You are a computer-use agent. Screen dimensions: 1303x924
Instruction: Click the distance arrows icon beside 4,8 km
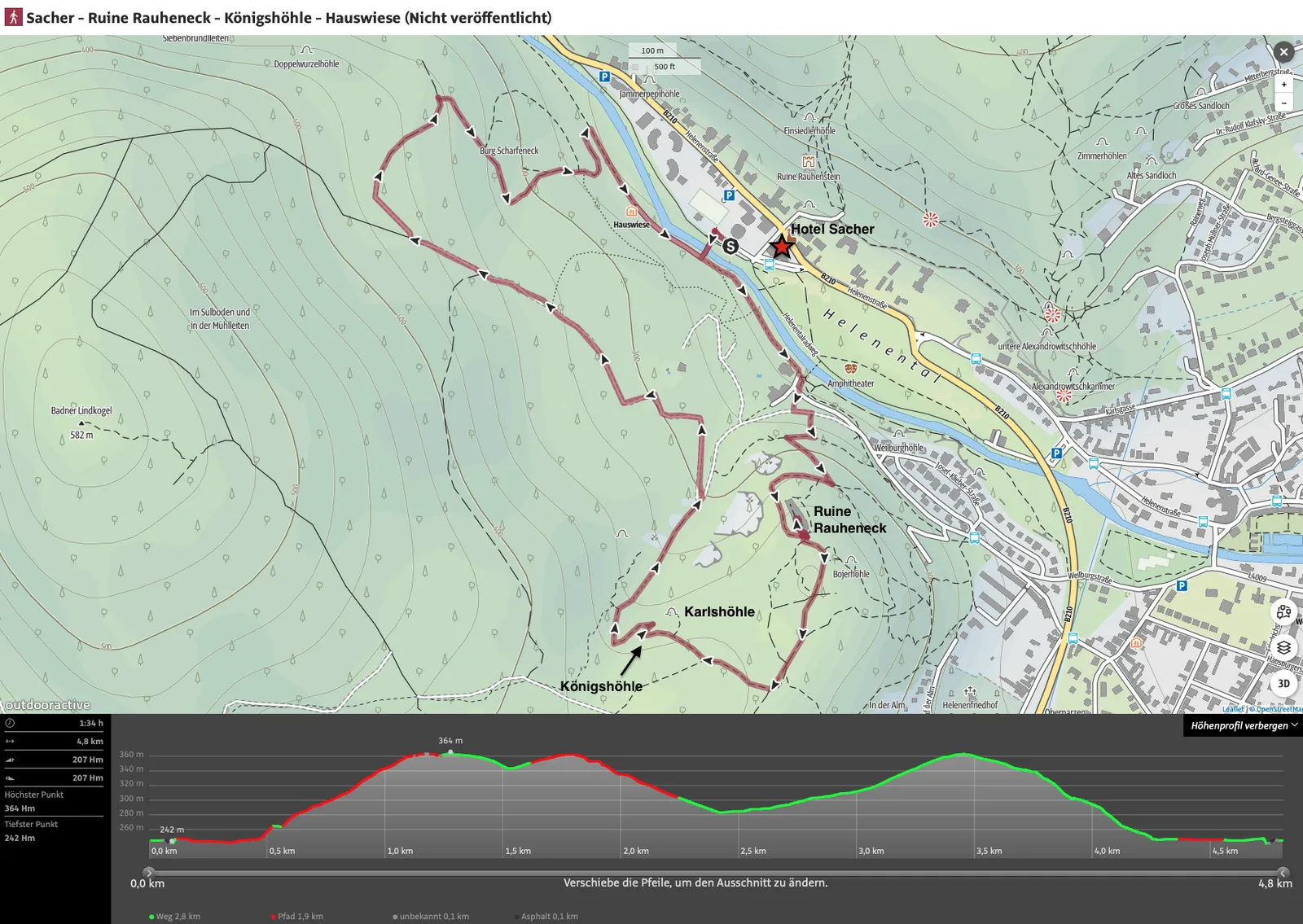click(x=10, y=742)
